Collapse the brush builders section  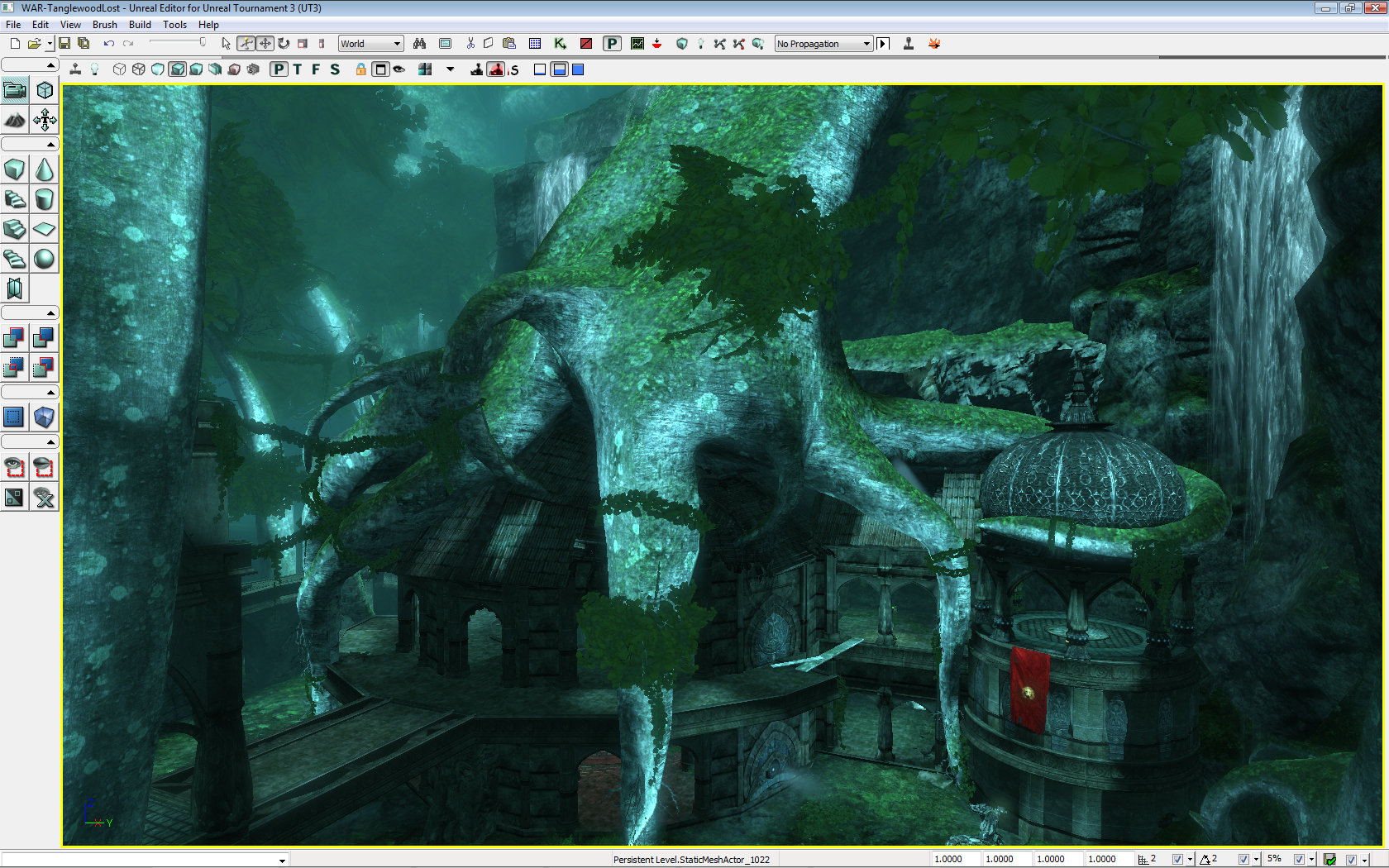[30, 144]
